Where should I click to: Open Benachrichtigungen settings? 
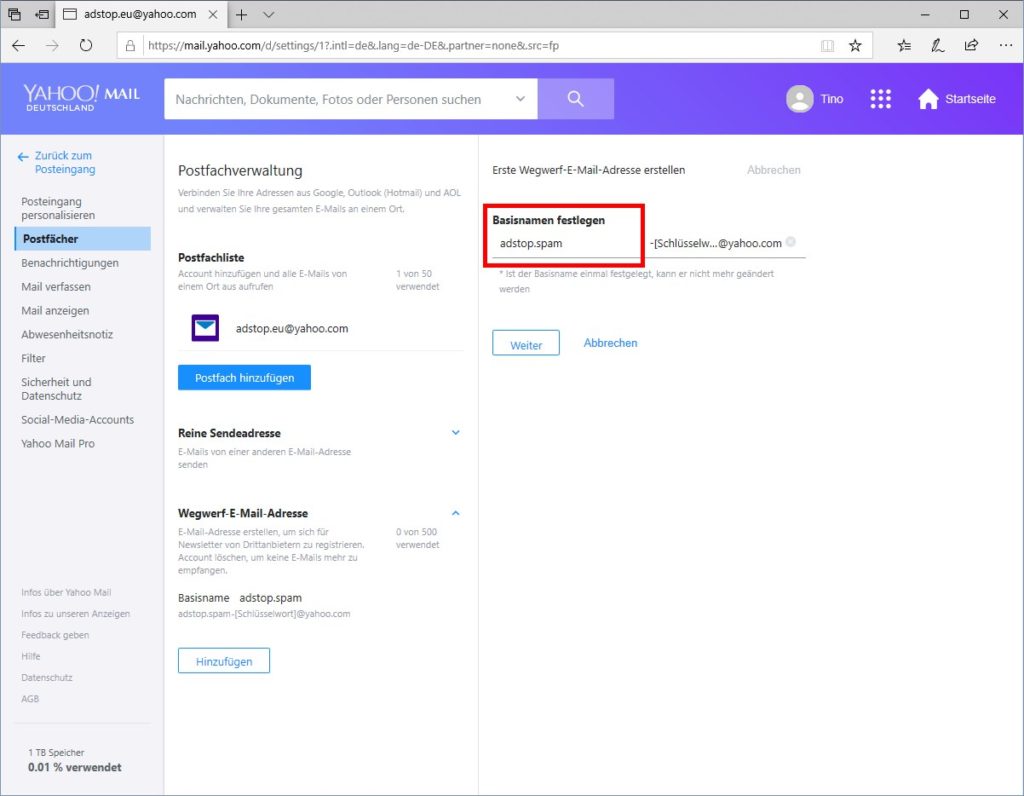(x=70, y=263)
